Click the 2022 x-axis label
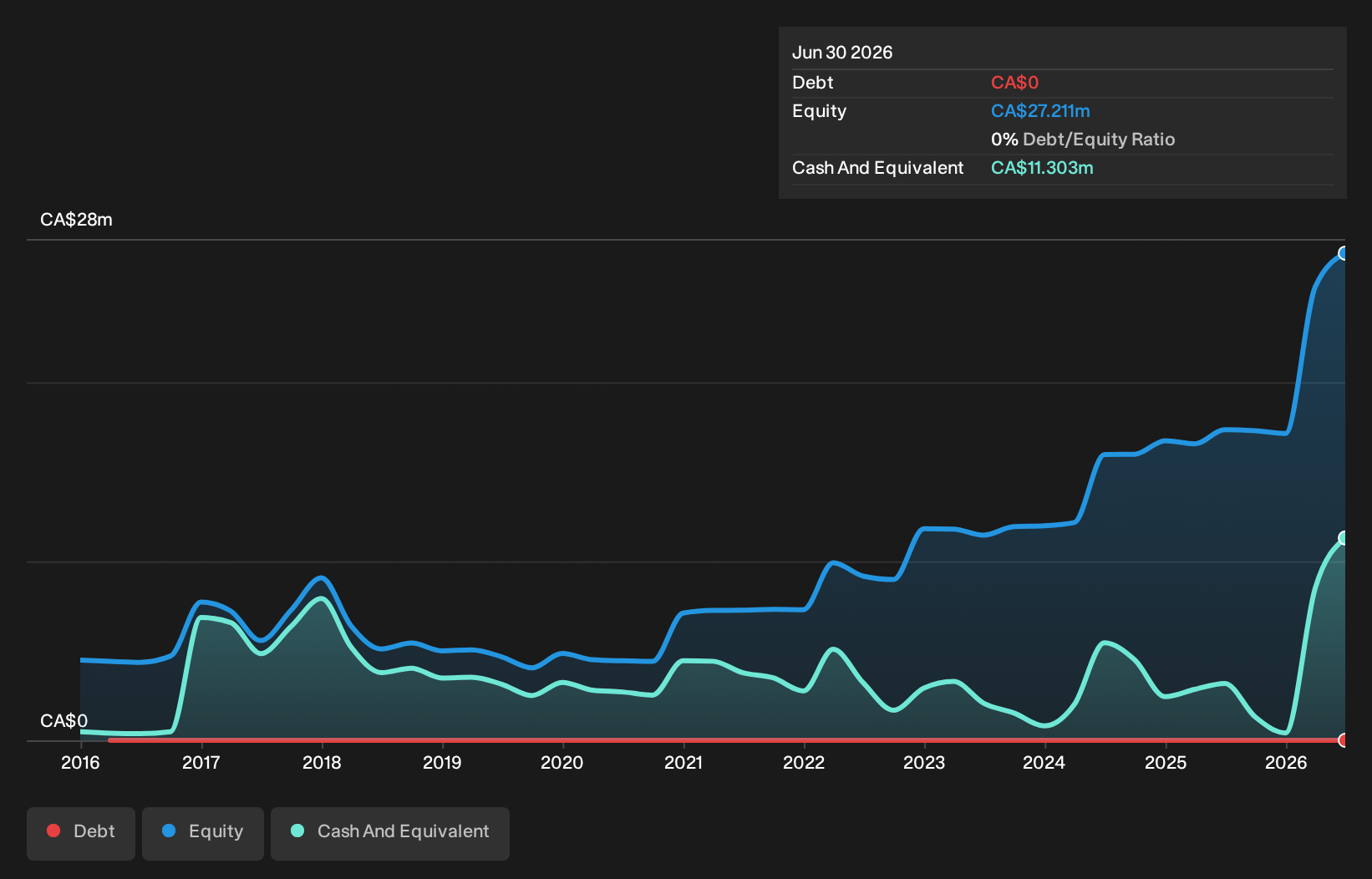 point(804,763)
